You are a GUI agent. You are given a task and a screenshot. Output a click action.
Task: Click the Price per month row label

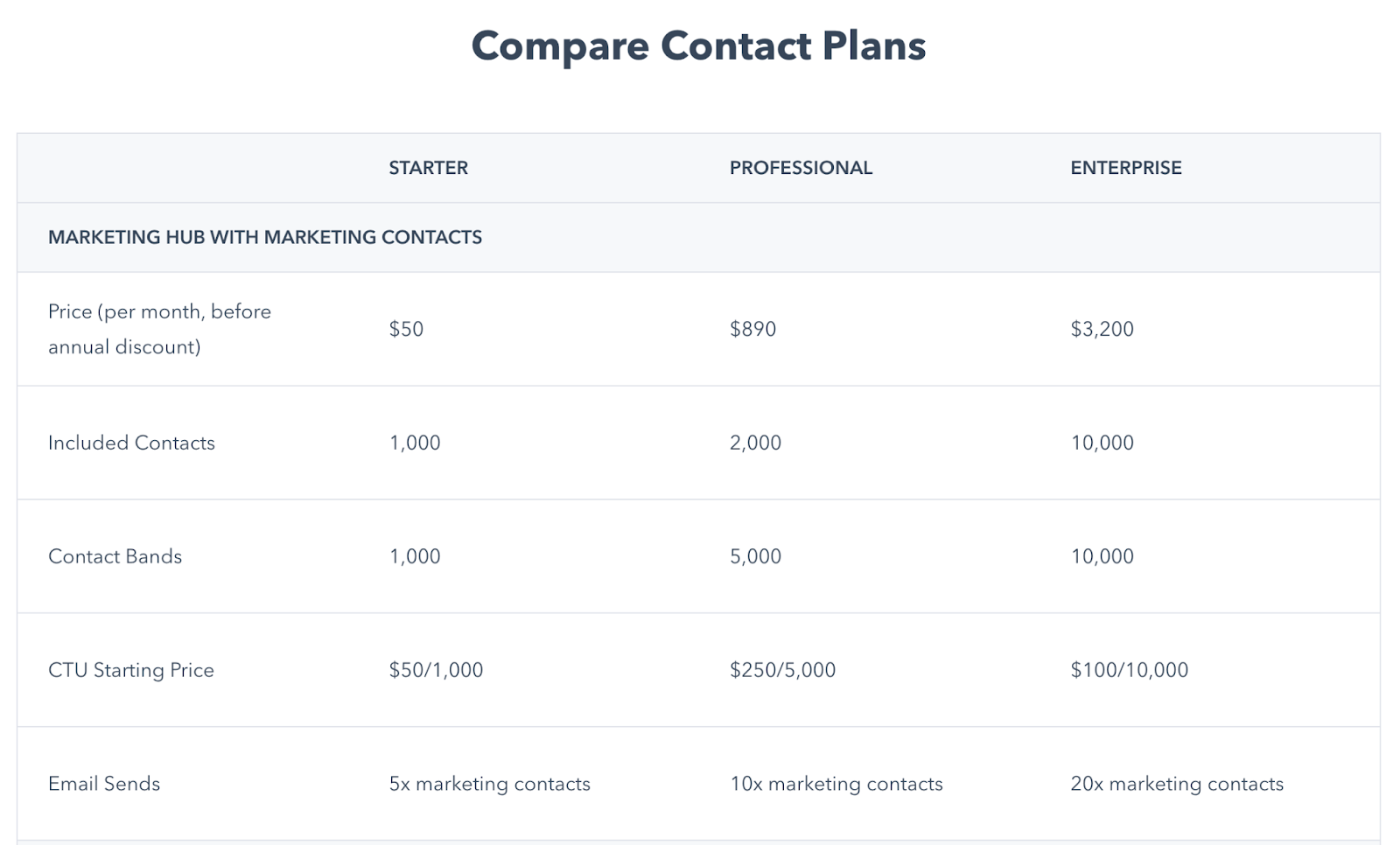click(x=159, y=329)
